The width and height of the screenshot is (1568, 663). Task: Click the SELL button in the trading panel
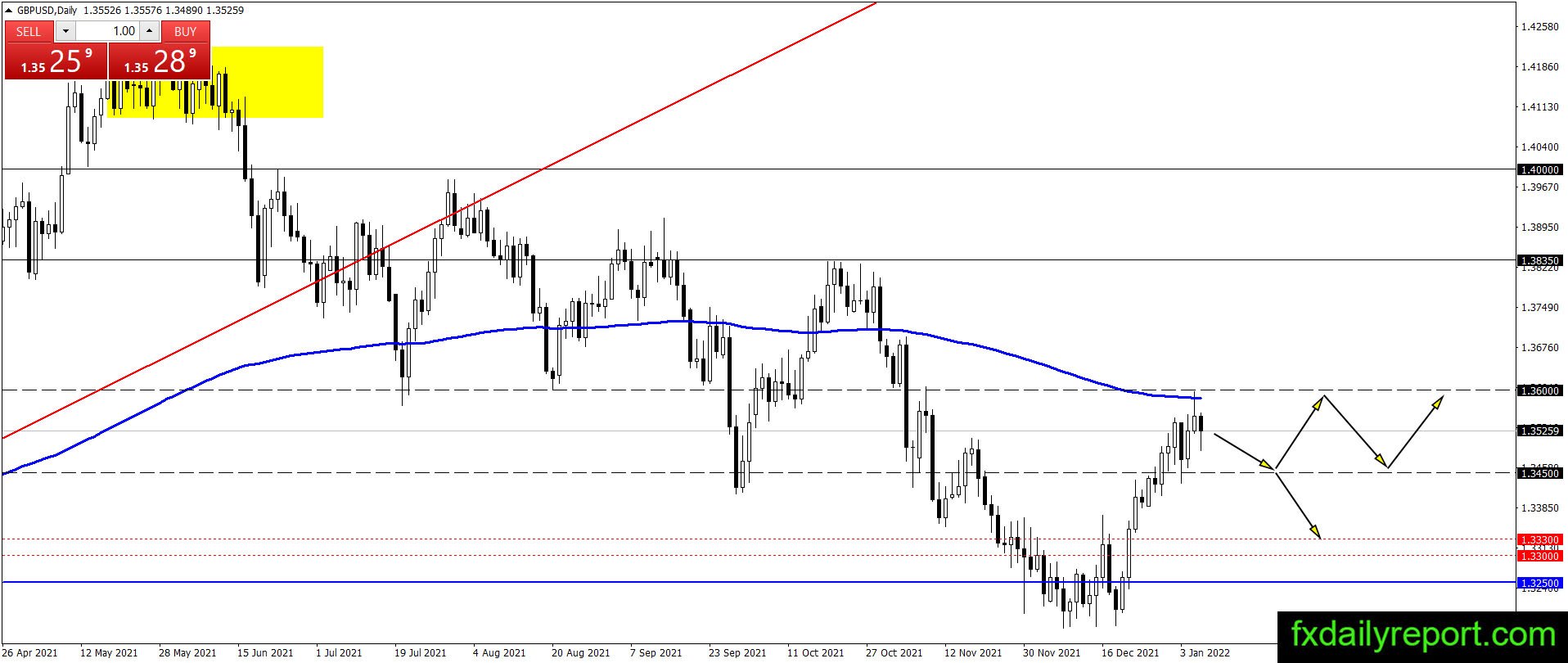coord(29,31)
